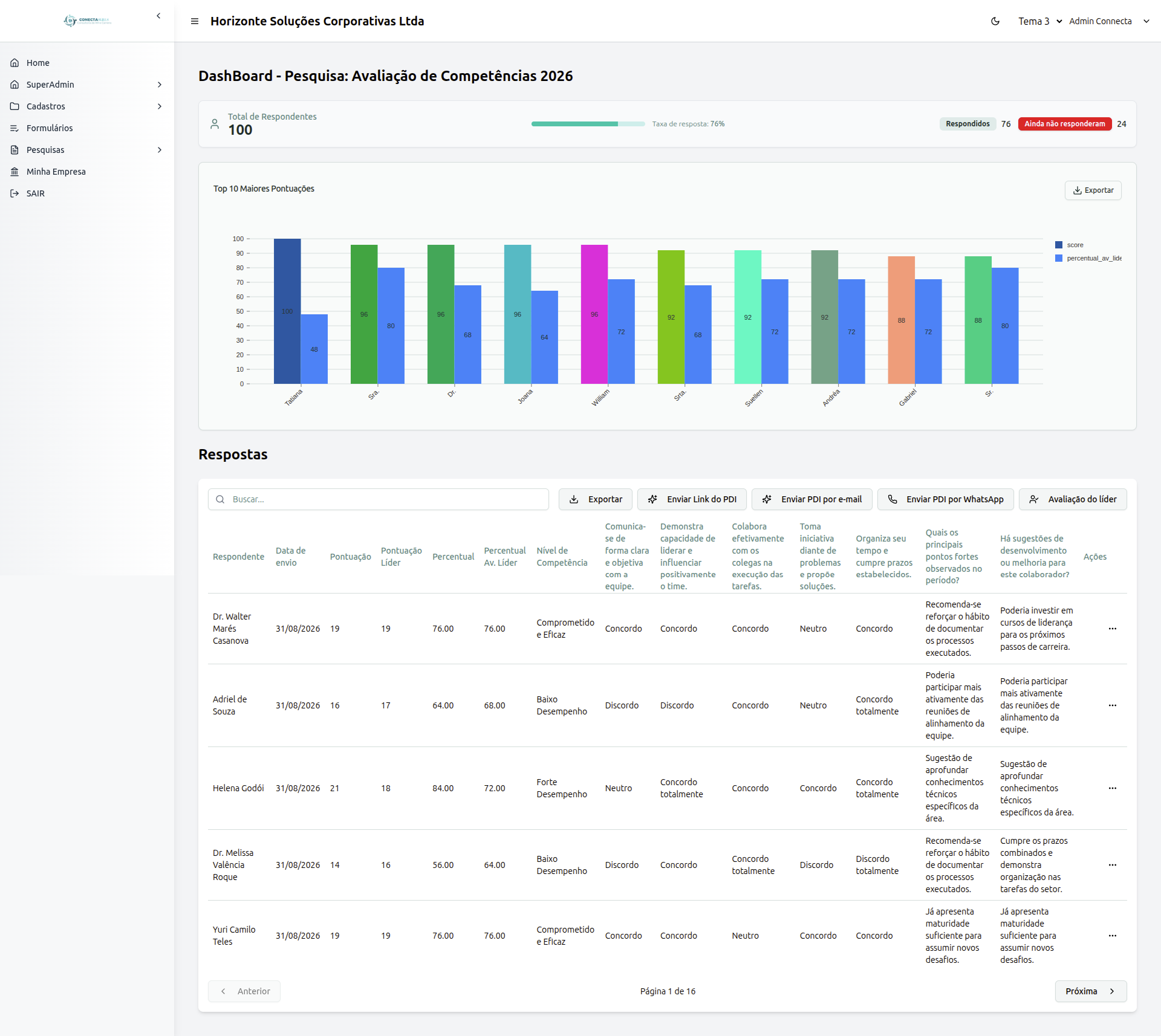Viewport: 1161px width, 1036px height.
Task: Click Cadastros folder icon
Action: [x=15, y=106]
